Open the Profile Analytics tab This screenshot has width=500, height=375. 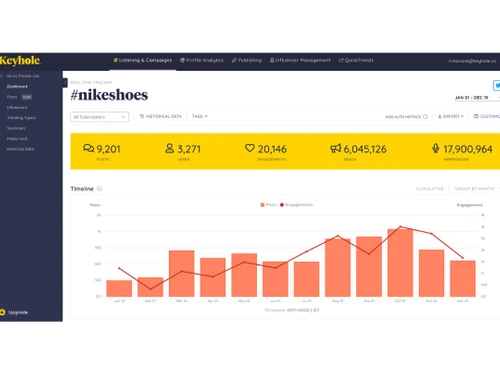202,60
